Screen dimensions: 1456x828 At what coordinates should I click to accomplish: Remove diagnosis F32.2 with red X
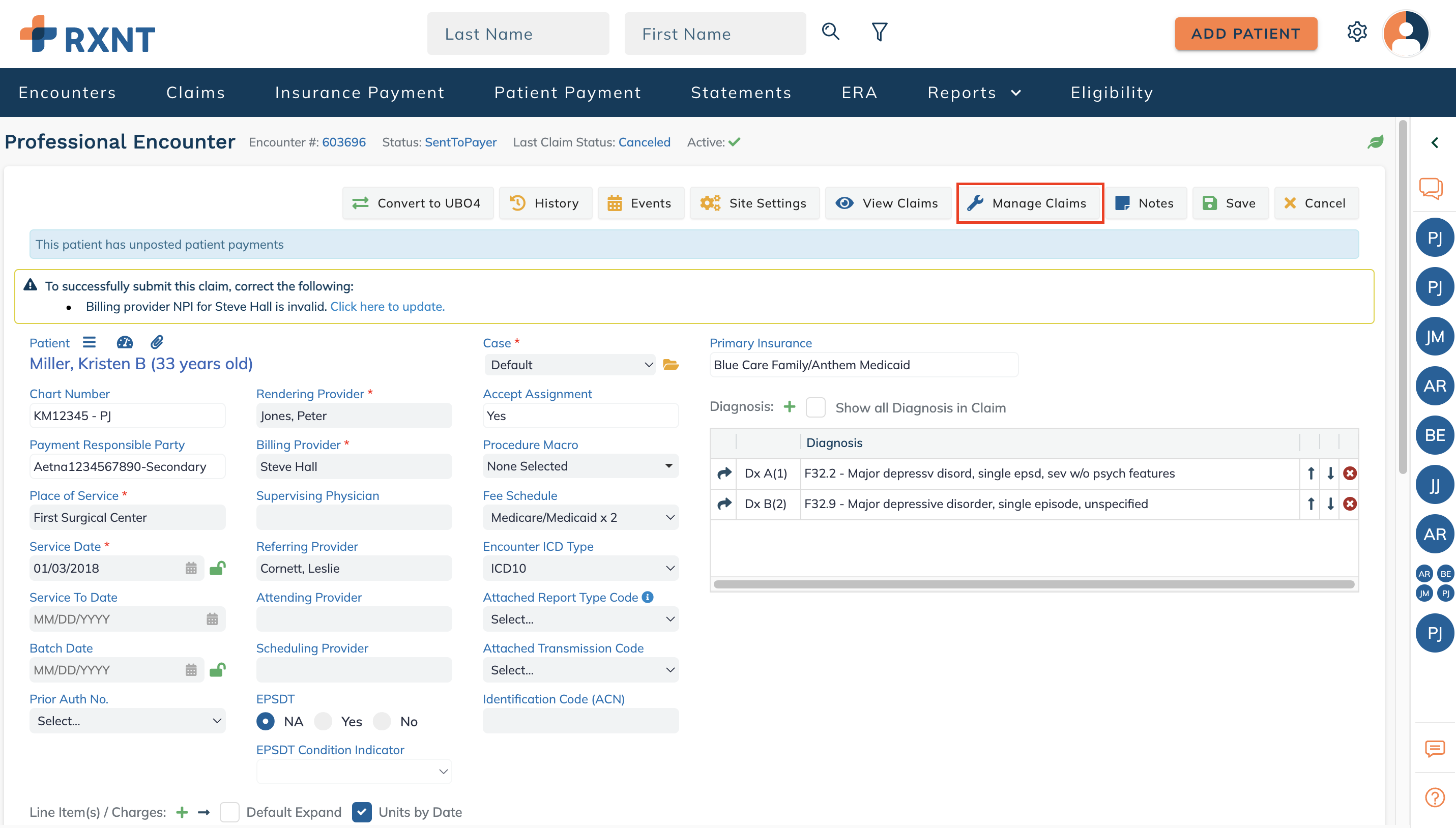pos(1350,473)
